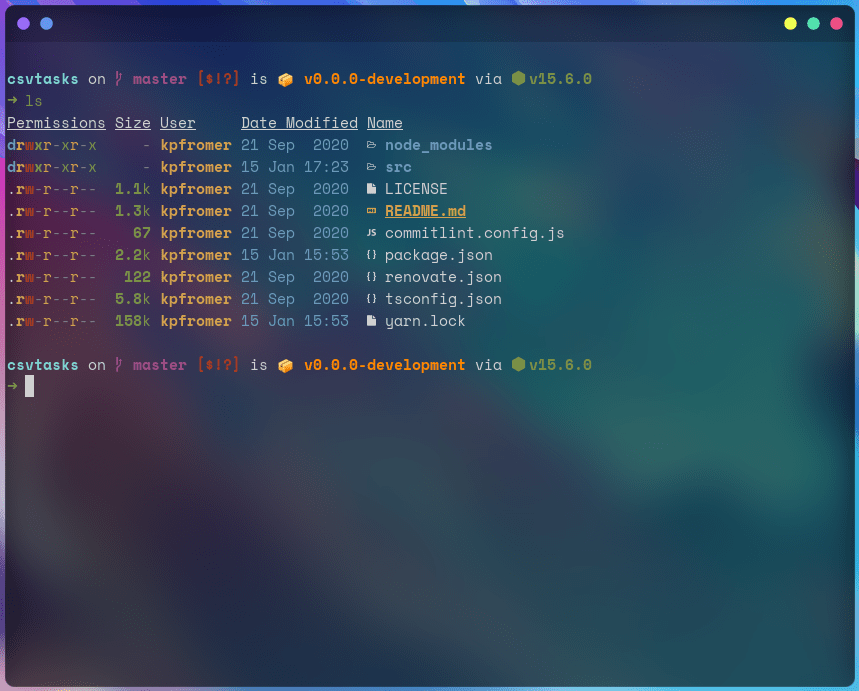Click the terminal cursor at the prompt

point(30,386)
